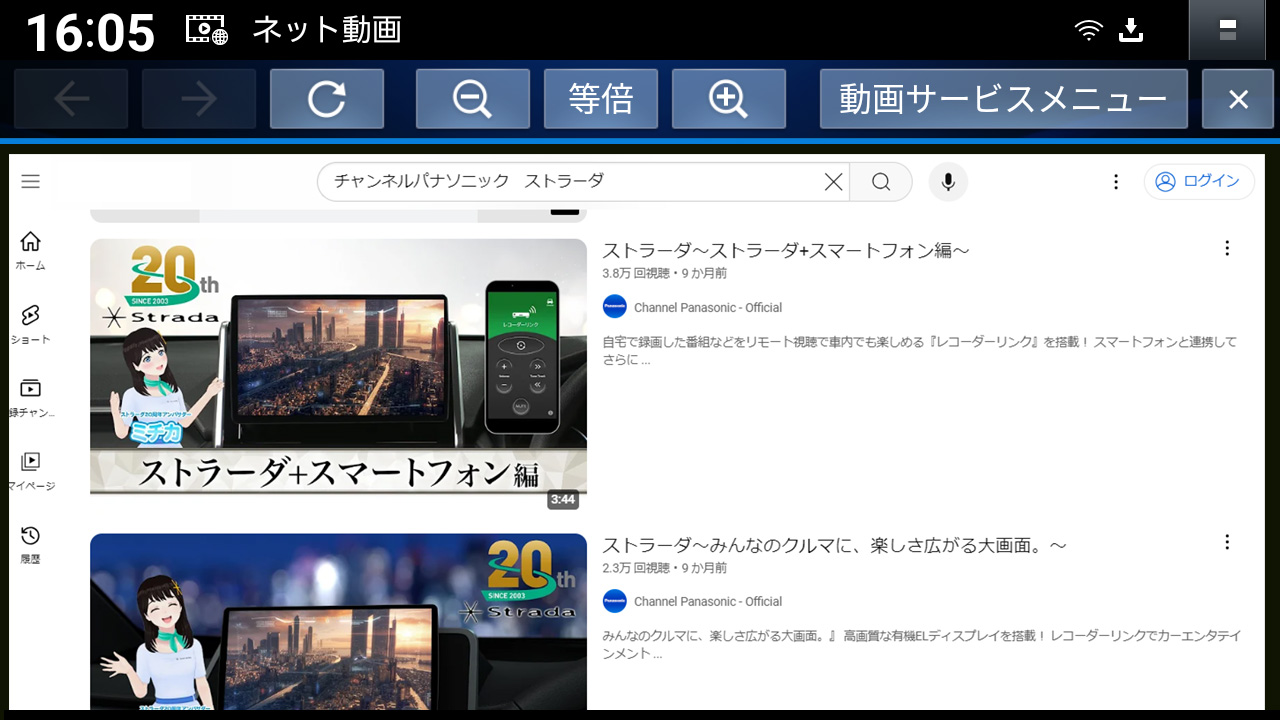
Task: Tap the Wi-Fi status icon
Action: point(1089,30)
